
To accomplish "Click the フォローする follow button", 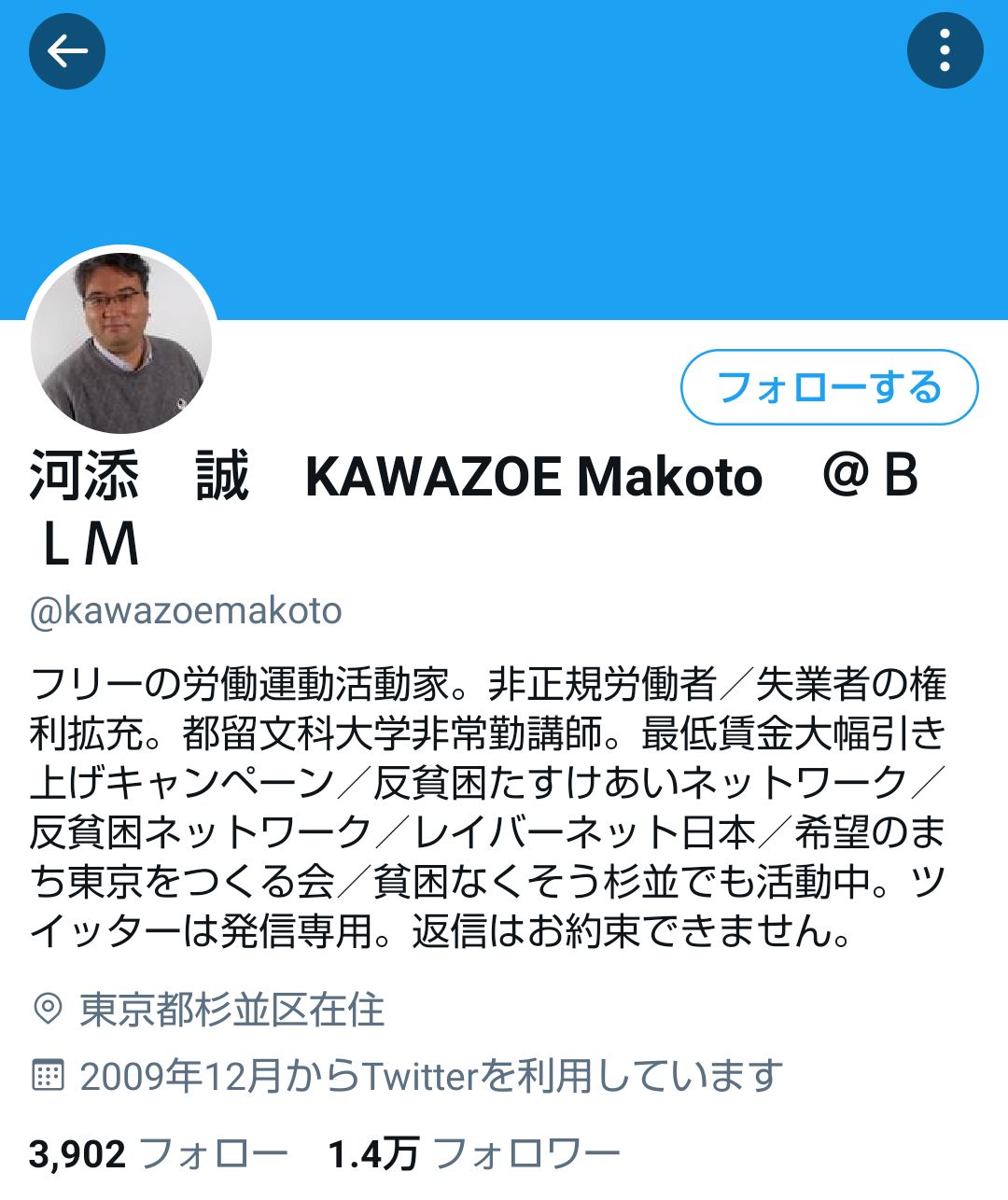I will click(829, 387).
